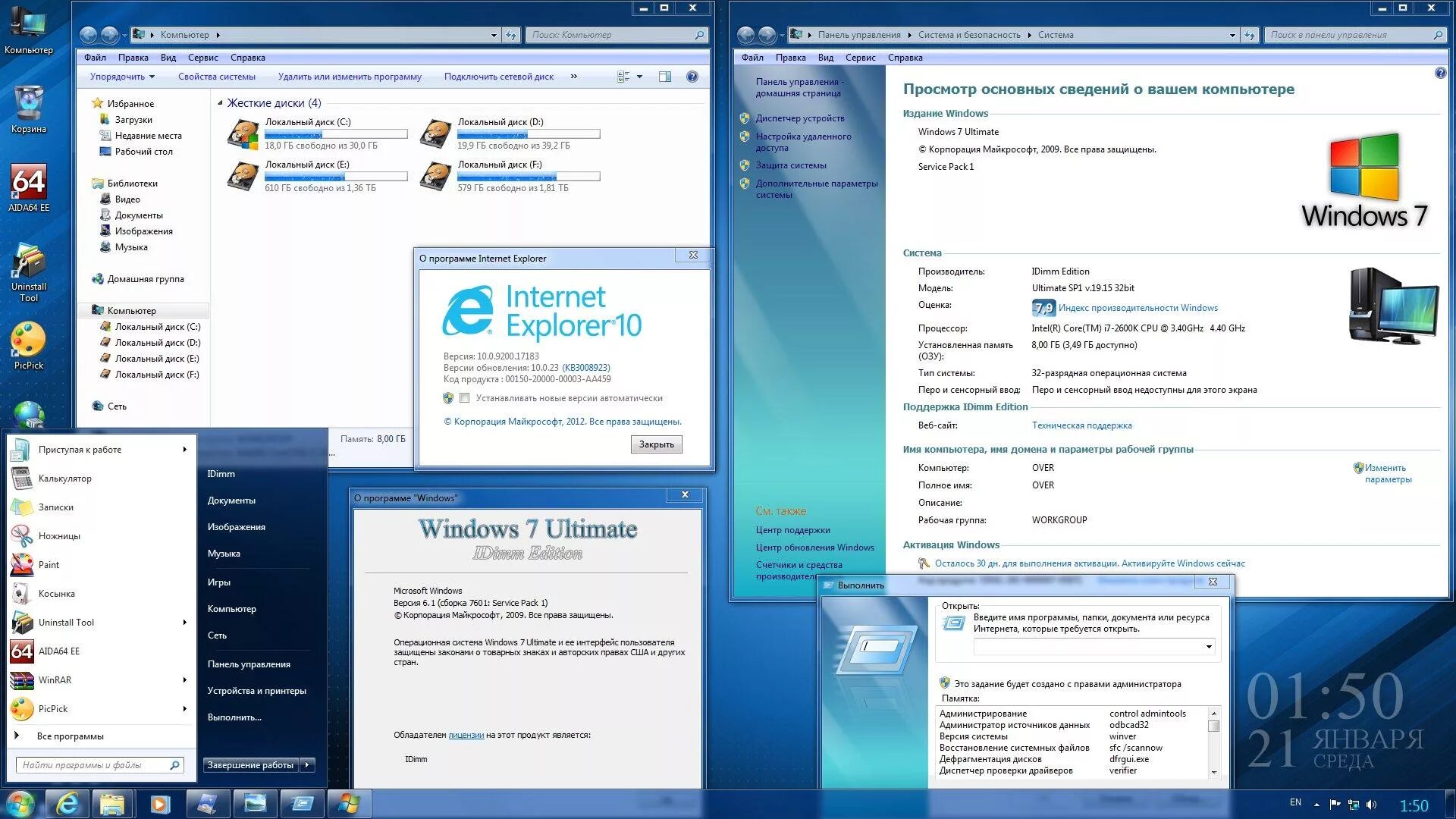Open Справка menu in the System window

905,58
